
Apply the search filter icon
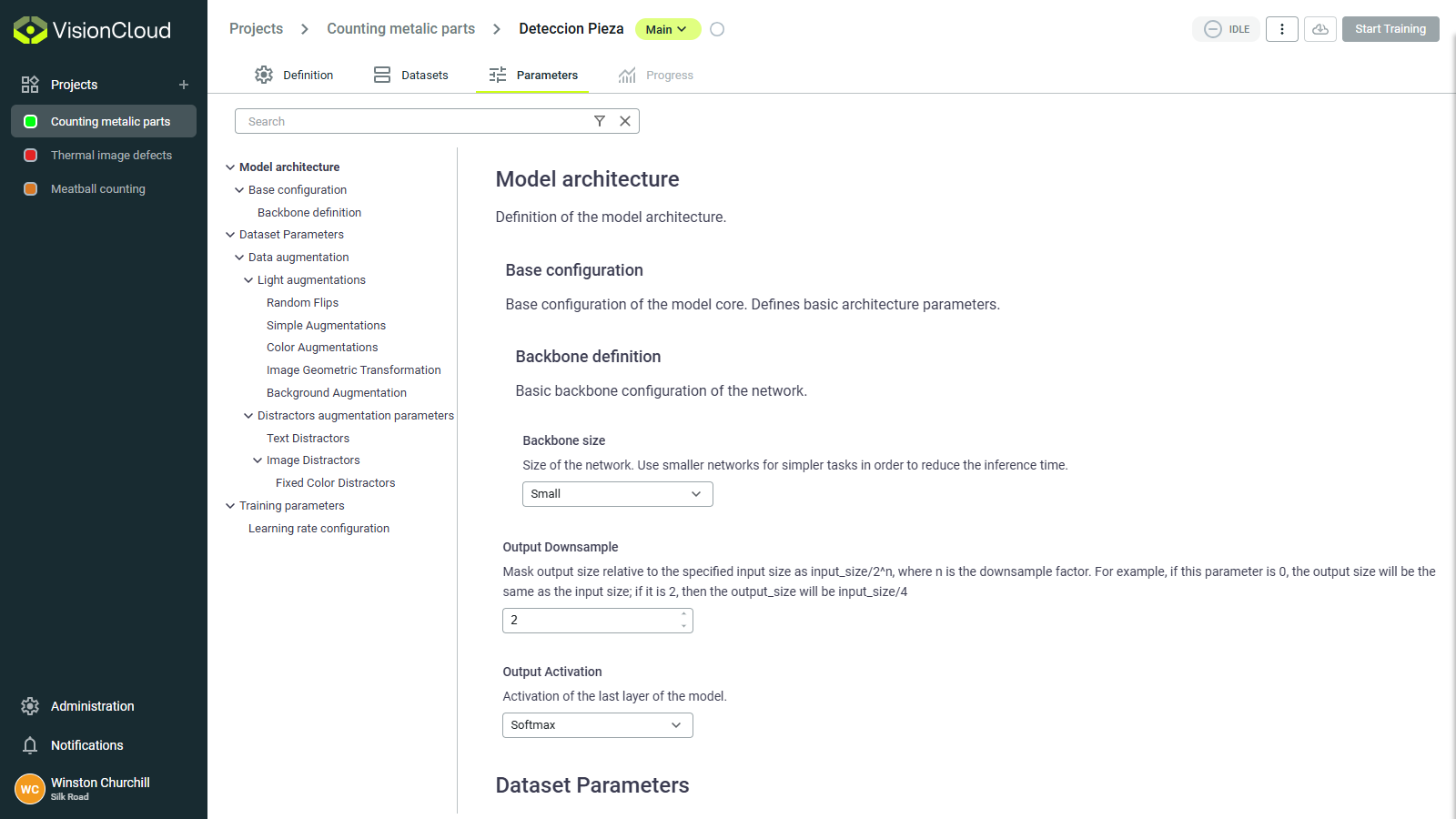600,120
